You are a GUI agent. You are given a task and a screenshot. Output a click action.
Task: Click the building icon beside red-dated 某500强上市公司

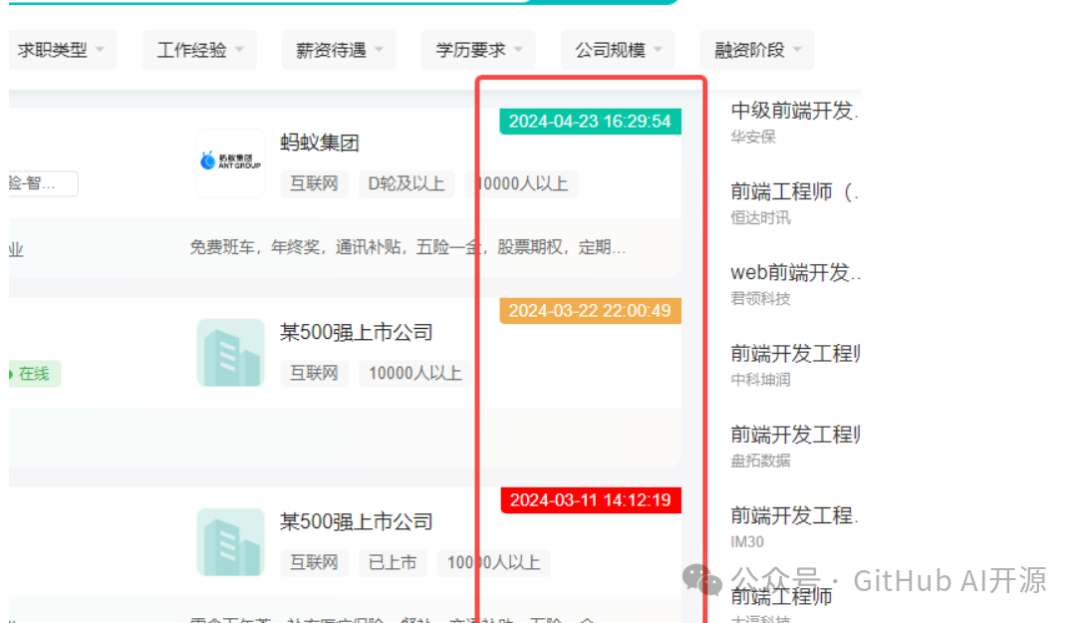point(231,542)
